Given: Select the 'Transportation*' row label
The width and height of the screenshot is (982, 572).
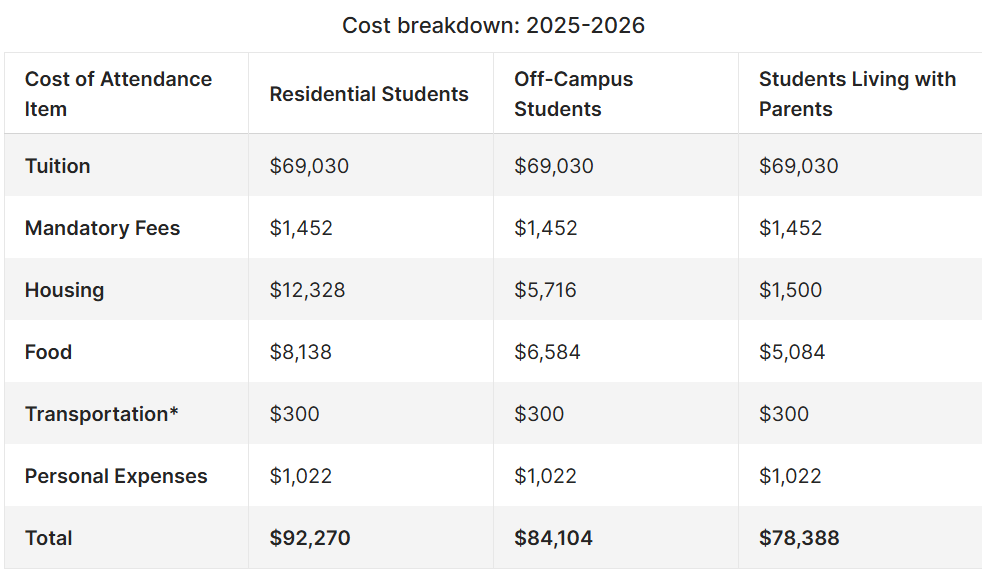Looking at the screenshot, I should (102, 414).
